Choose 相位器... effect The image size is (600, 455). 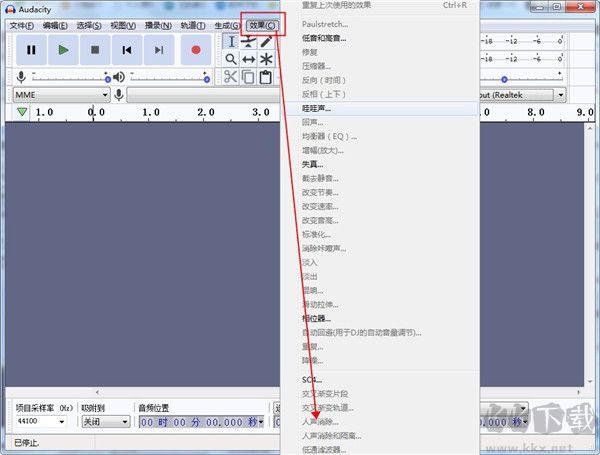(380, 318)
